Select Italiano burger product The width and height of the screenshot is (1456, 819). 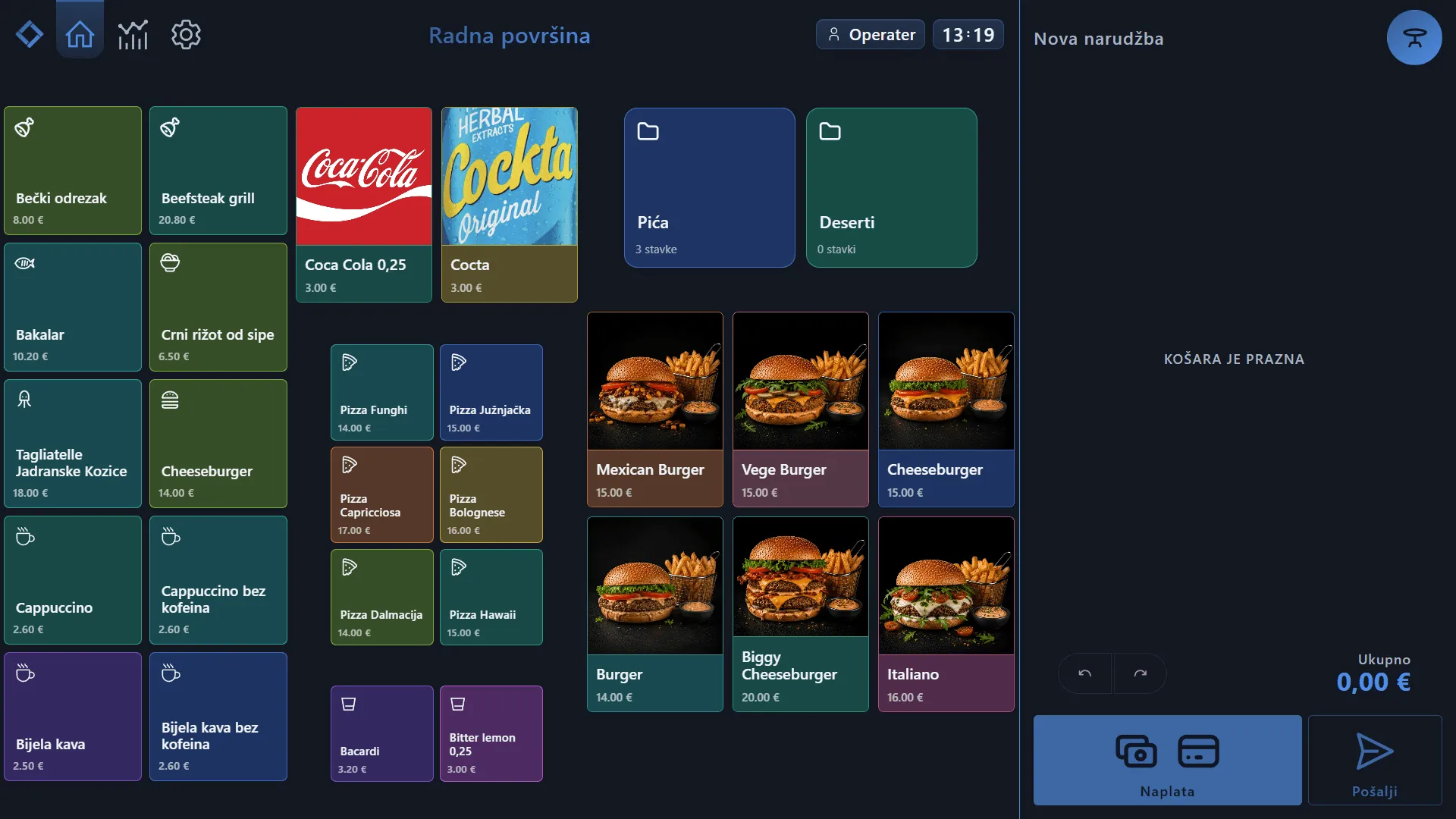(x=946, y=614)
